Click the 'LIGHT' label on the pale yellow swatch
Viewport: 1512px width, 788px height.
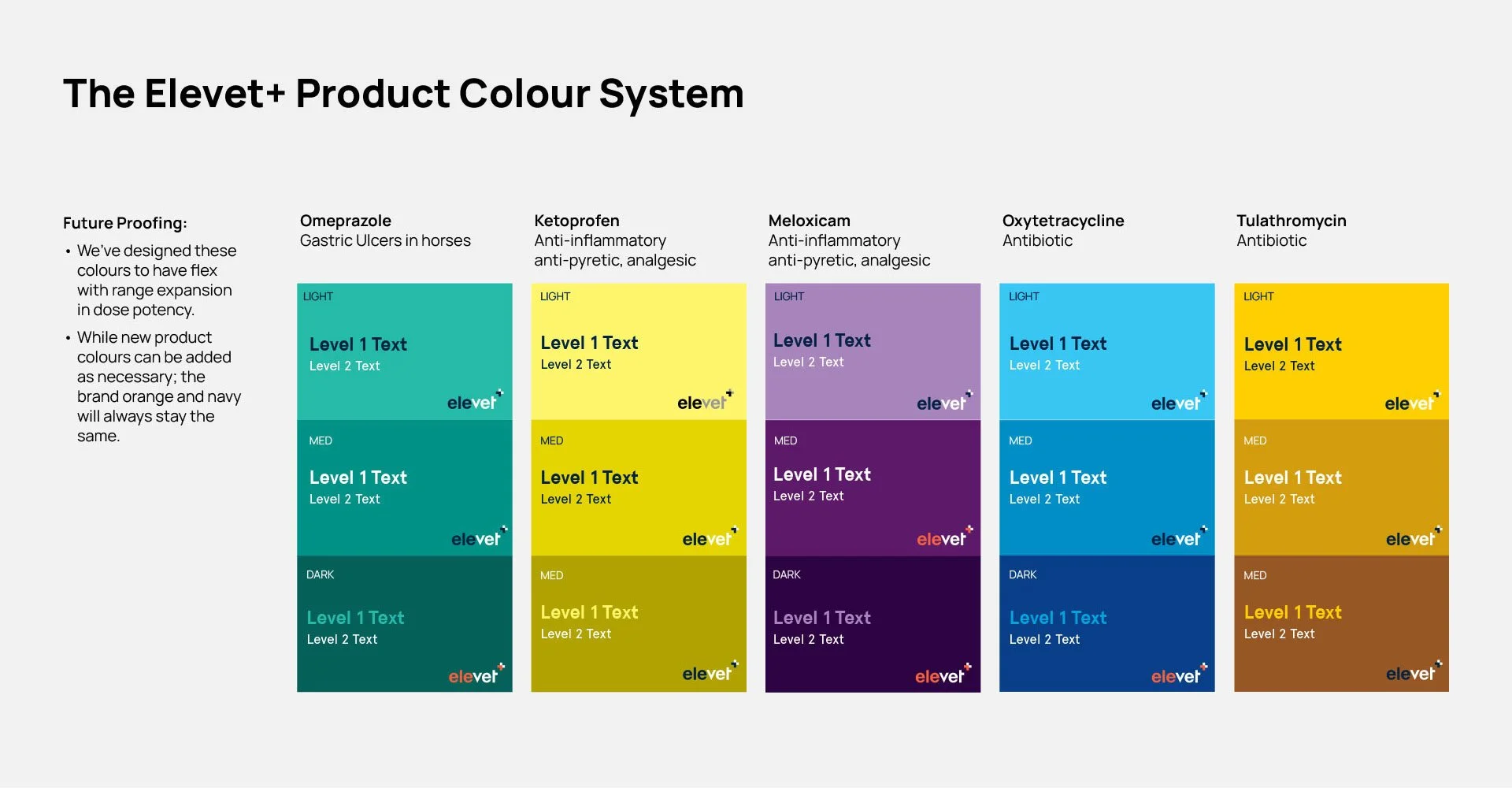pyautogui.click(x=555, y=296)
